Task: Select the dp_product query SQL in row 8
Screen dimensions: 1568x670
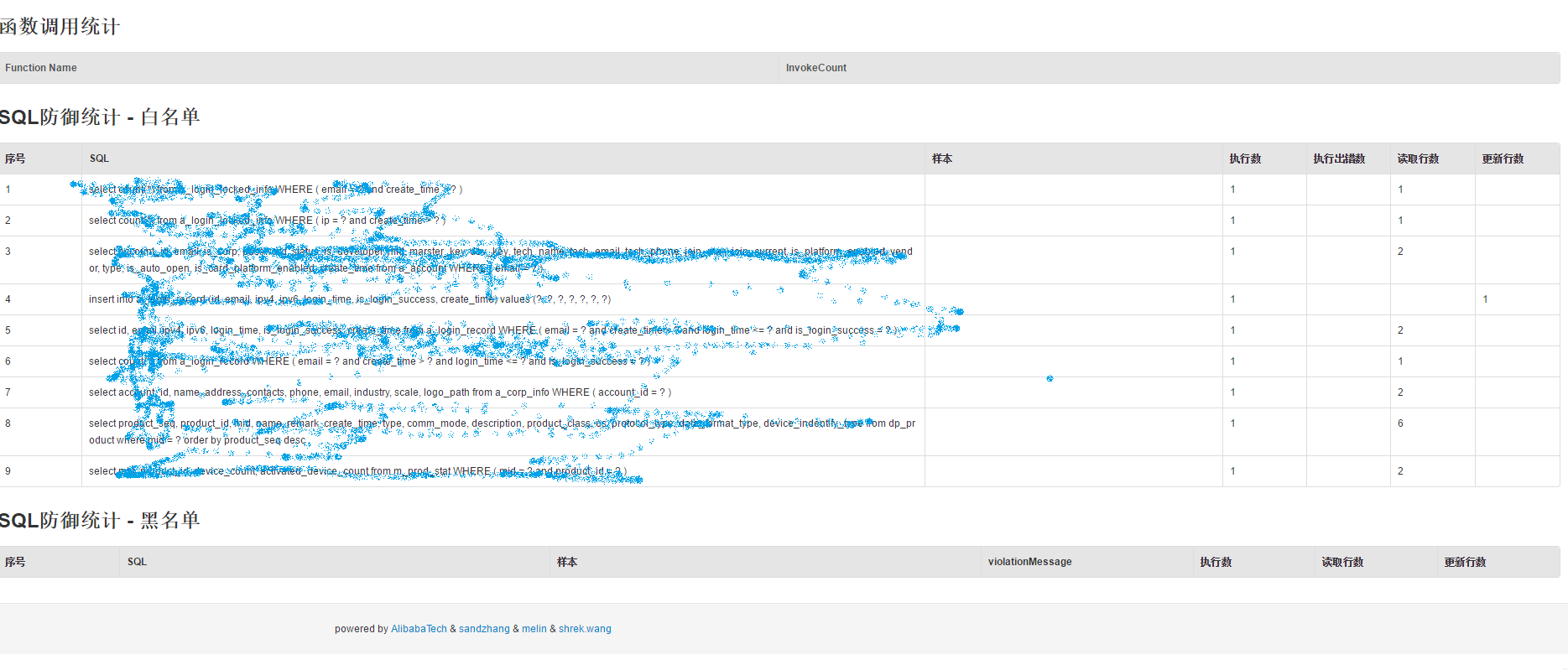Action: tap(502, 432)
